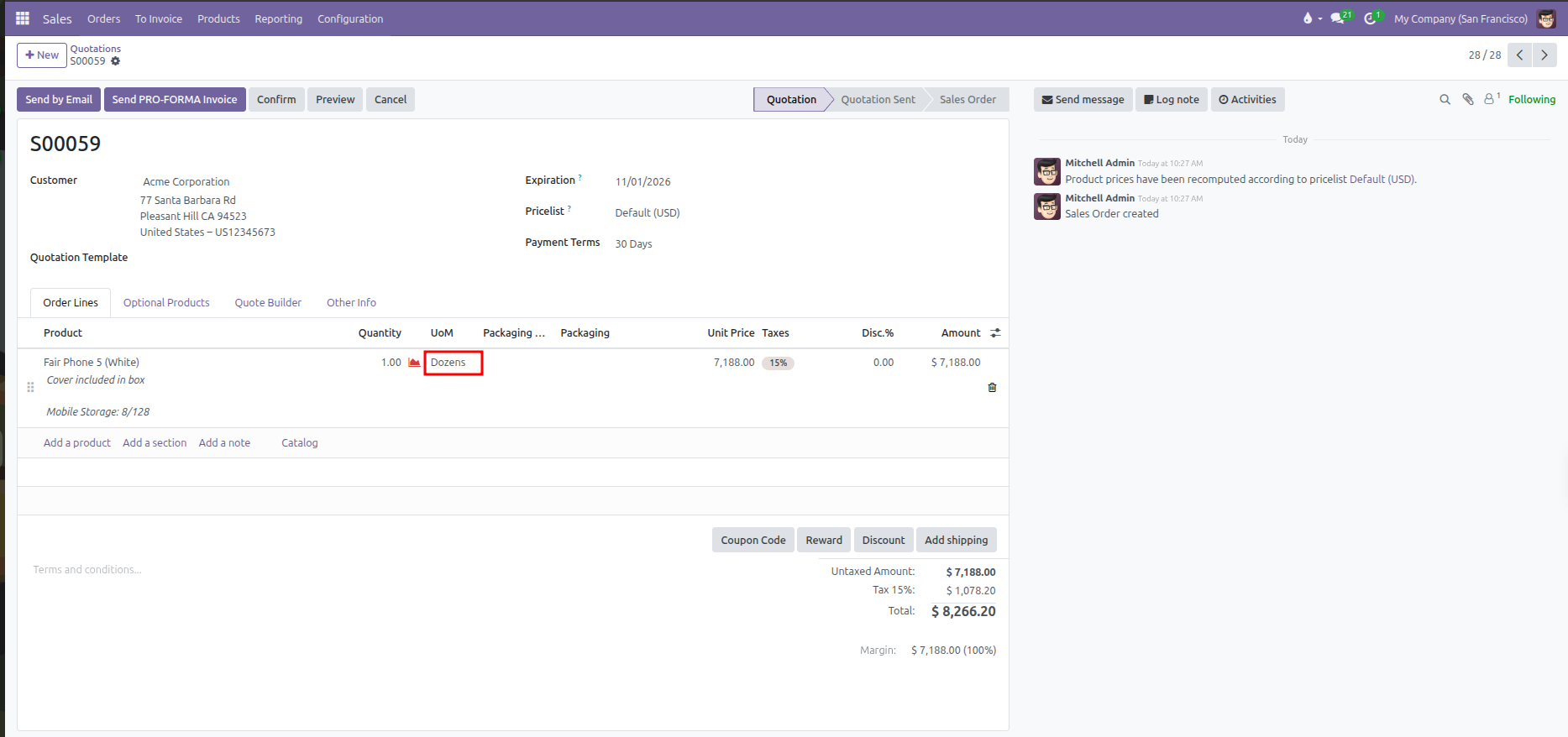Go to the previous record arrow
The width and height of the screenshot is (1568, 737).
[x=1520, y=55]
